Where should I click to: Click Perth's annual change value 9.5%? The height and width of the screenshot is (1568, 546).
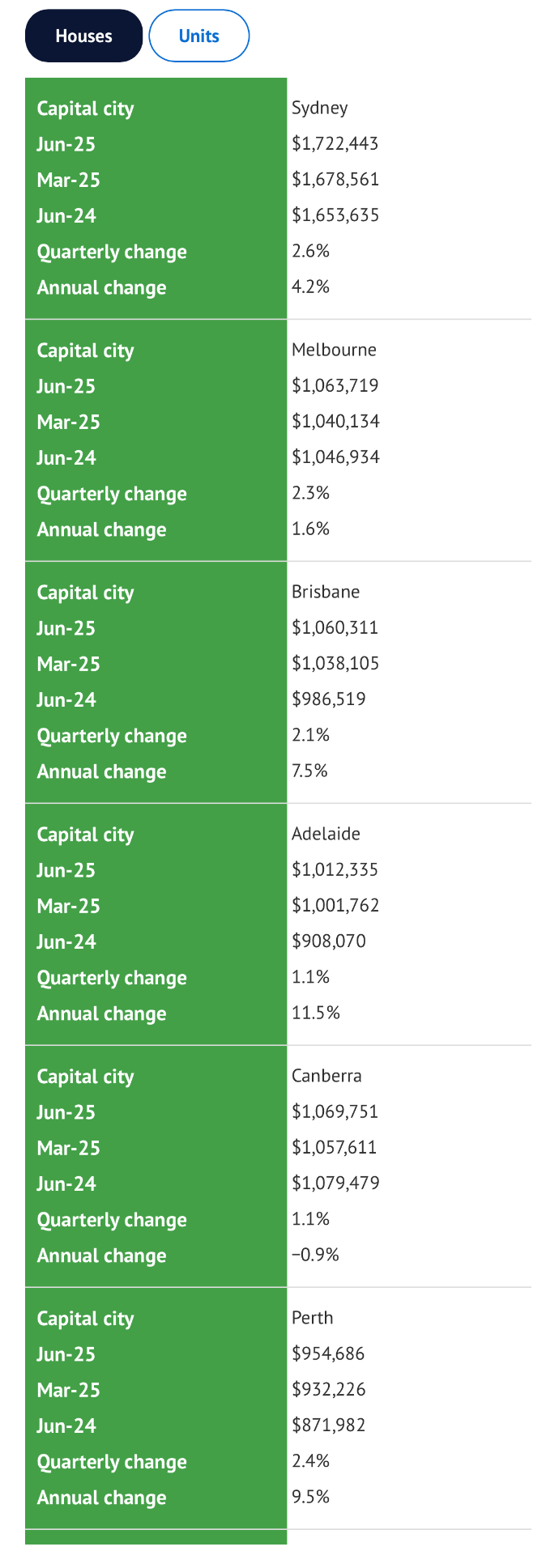coord(311,1498)
